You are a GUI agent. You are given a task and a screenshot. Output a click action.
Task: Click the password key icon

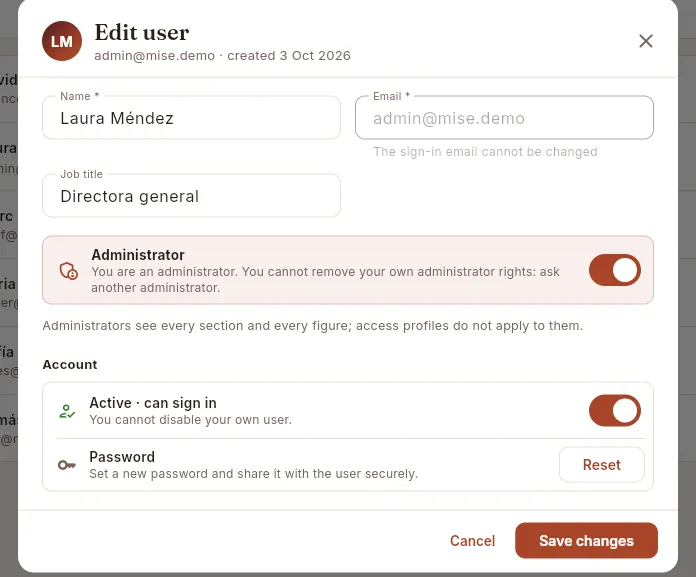67,465
